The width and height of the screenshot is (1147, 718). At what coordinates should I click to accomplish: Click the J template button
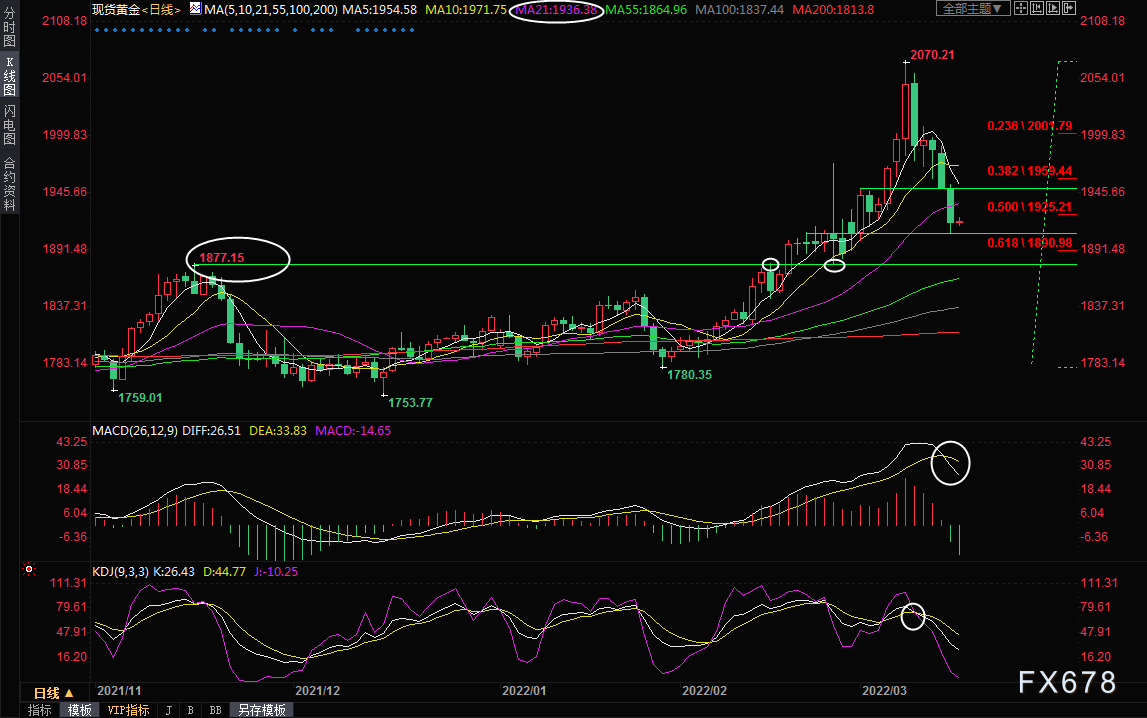(x=169, y=710)
